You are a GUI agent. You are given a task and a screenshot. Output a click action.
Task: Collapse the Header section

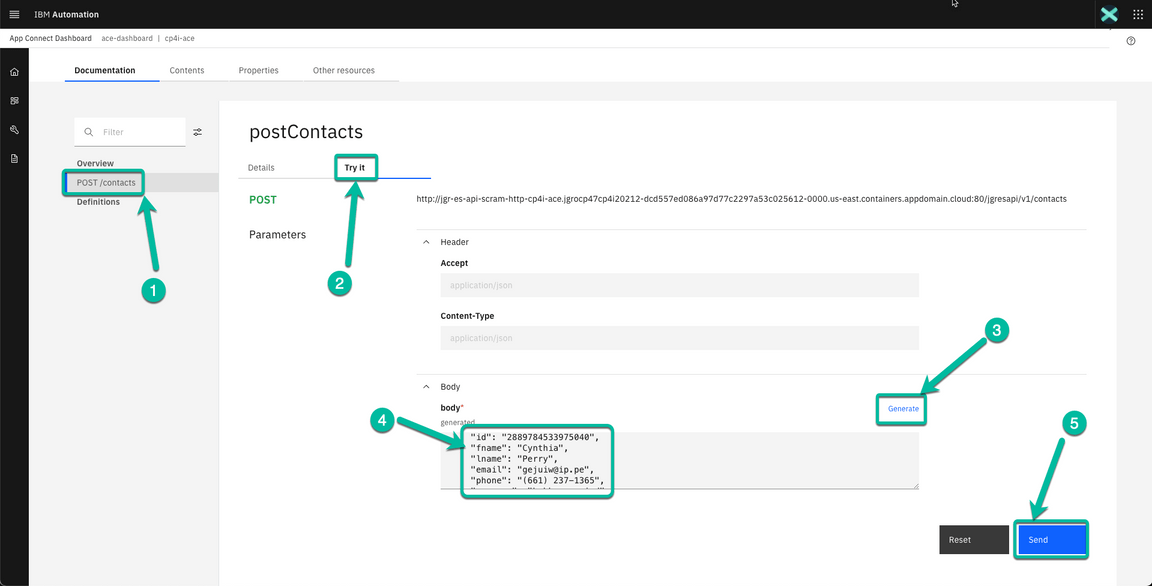[x=428, y=241]
